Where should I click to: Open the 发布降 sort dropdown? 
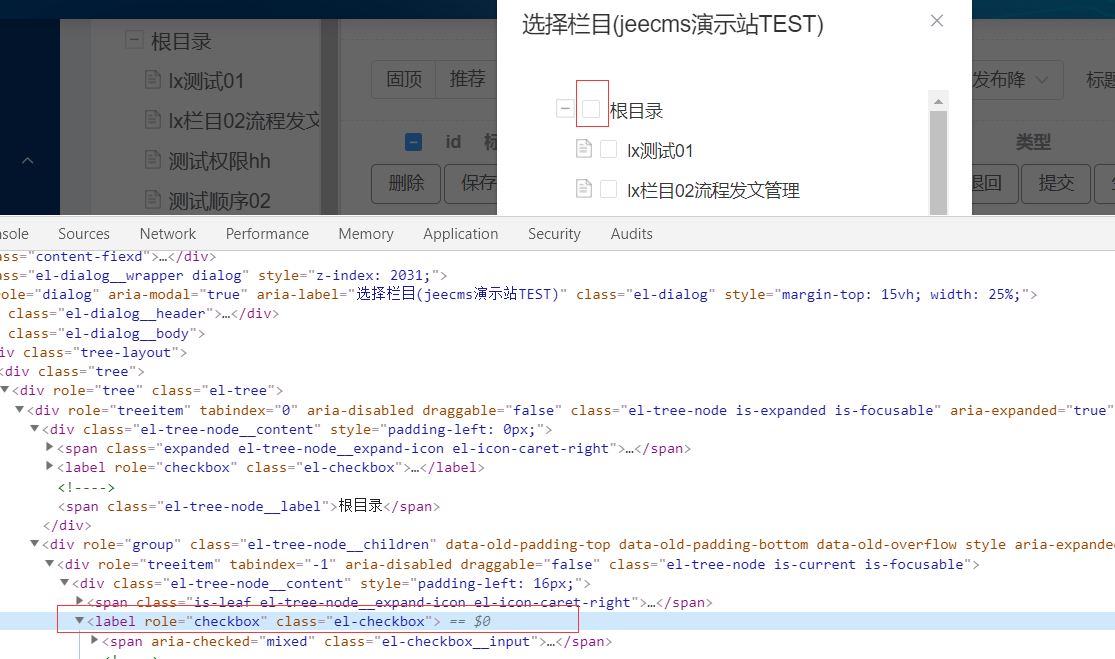tap(1018, 80)
